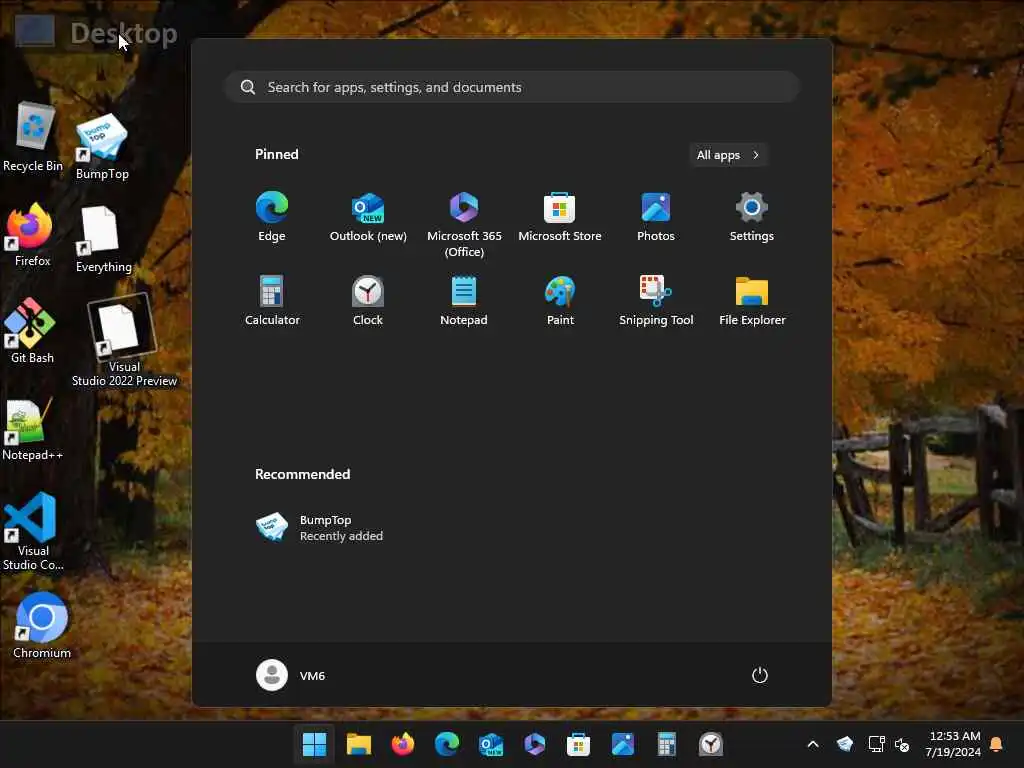Open Firefox from the taskbar
This screenshot has height=768, width=1024.
(x=403, y=744)
